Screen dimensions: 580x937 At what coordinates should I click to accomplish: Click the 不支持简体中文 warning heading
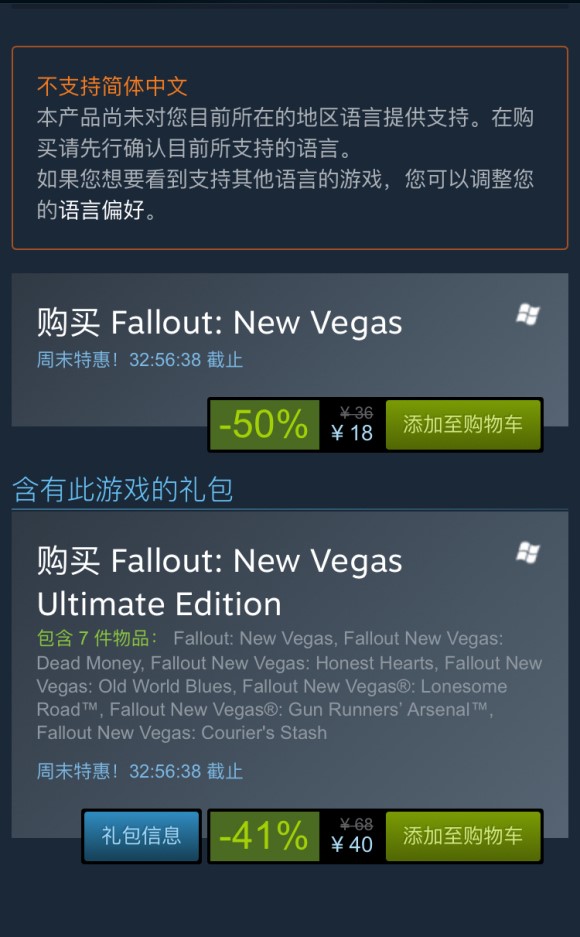coord(112,87)
